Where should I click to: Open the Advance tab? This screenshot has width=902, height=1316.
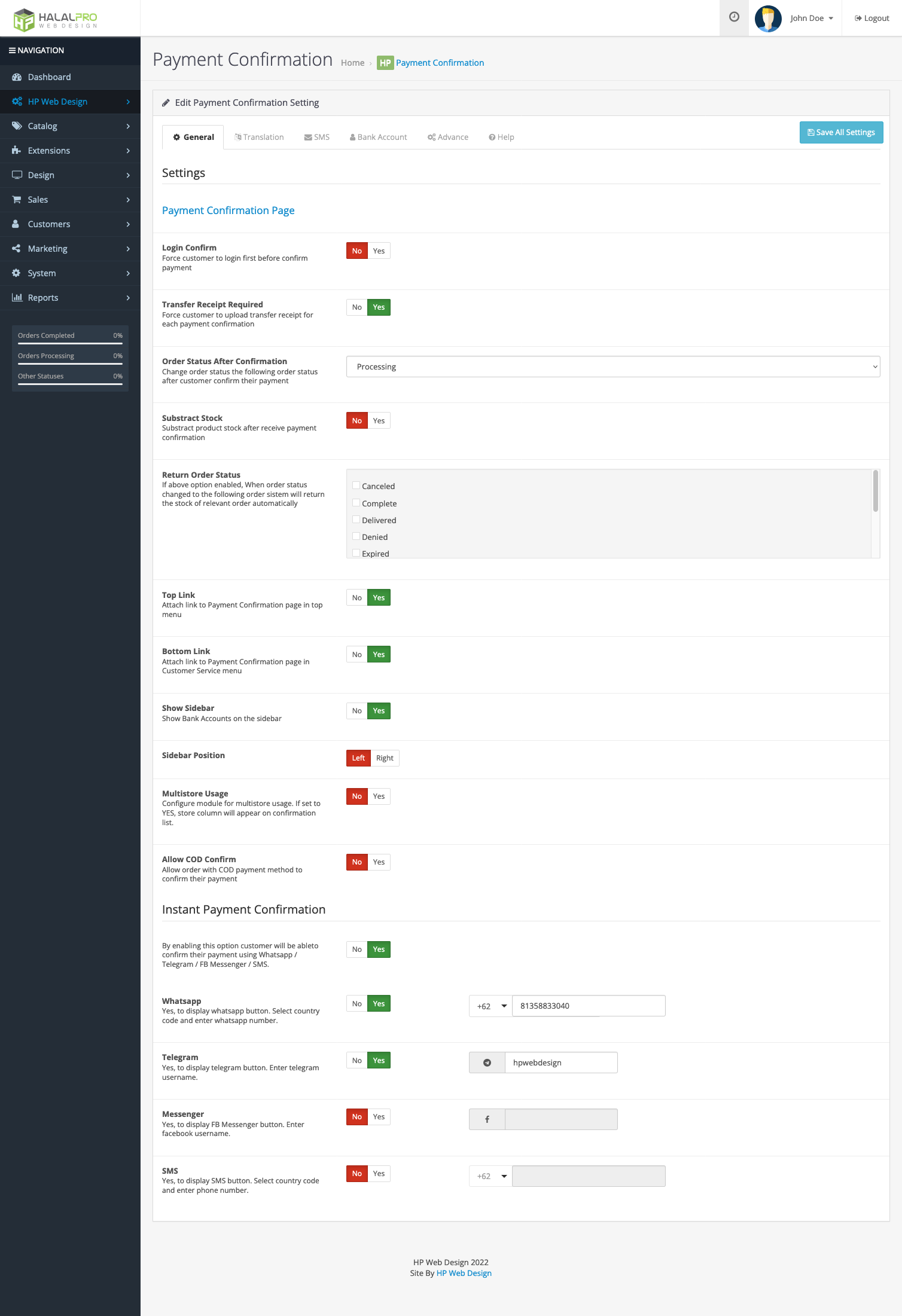(448, 137)
